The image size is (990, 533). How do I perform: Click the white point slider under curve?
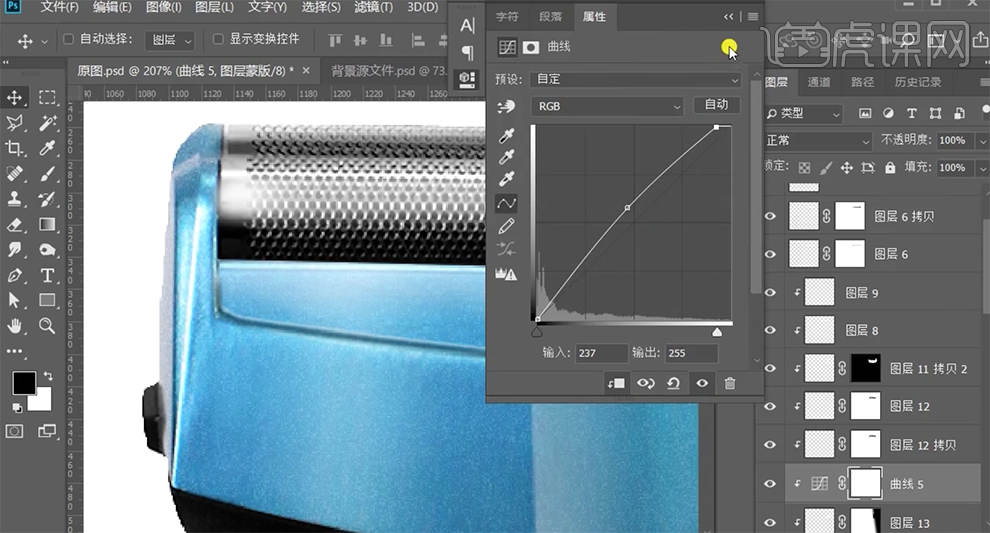pyautogui.click(x=717, y=332)
